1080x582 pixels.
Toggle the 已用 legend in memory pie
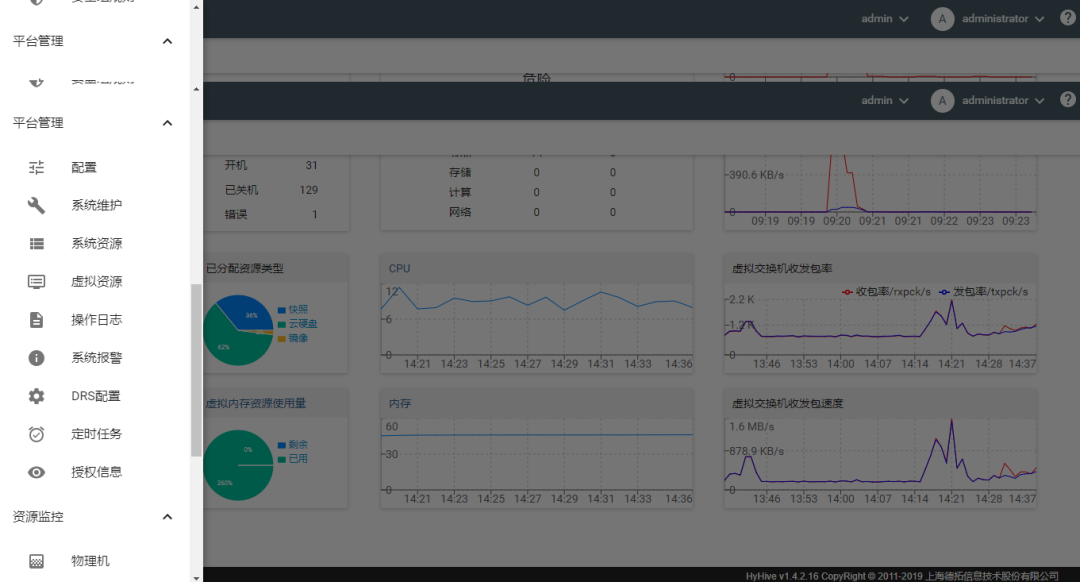pos(293,459)
